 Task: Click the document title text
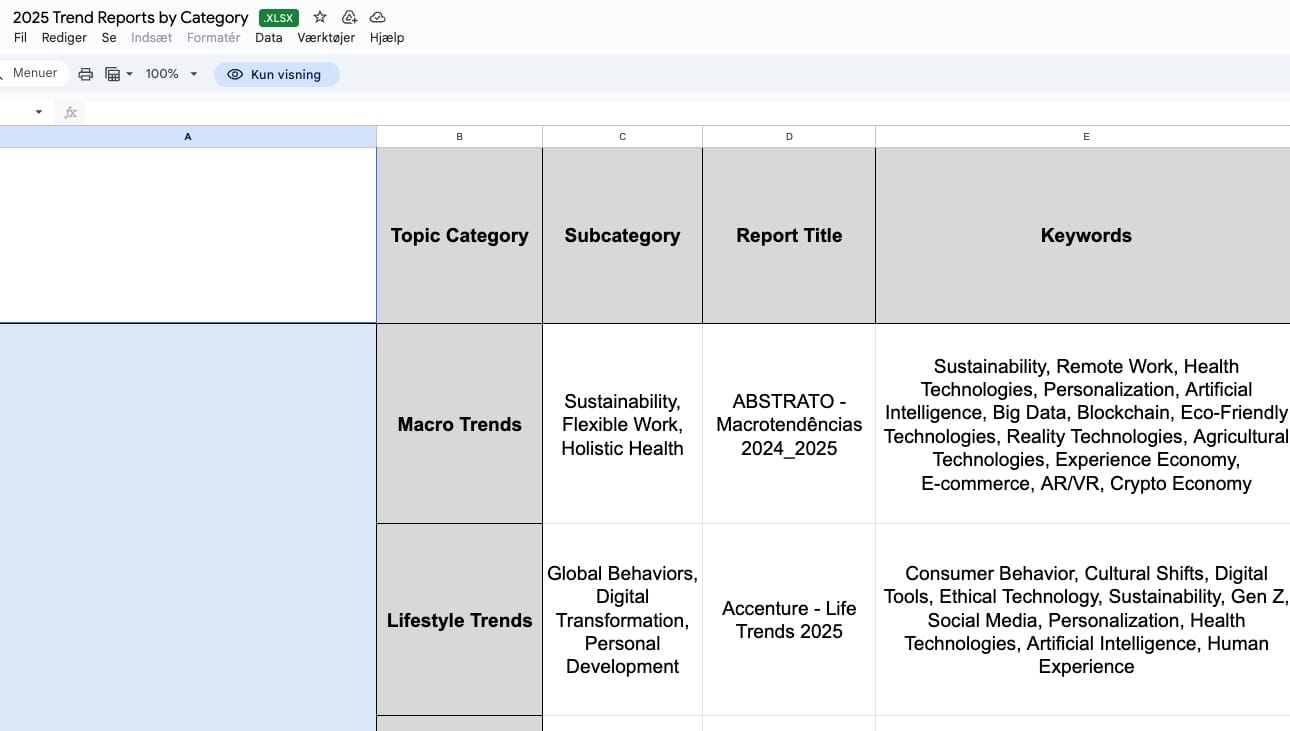click(x=130, y=17)
